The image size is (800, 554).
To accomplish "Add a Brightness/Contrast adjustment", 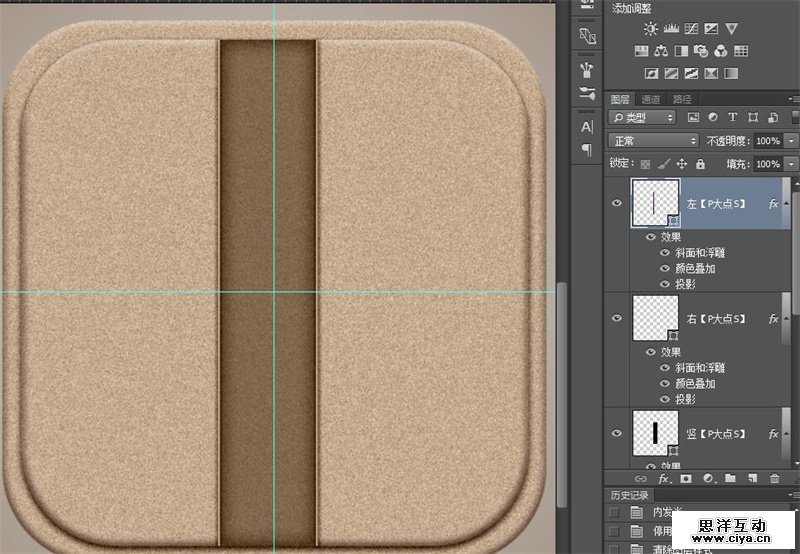I will tap(651, 29).
